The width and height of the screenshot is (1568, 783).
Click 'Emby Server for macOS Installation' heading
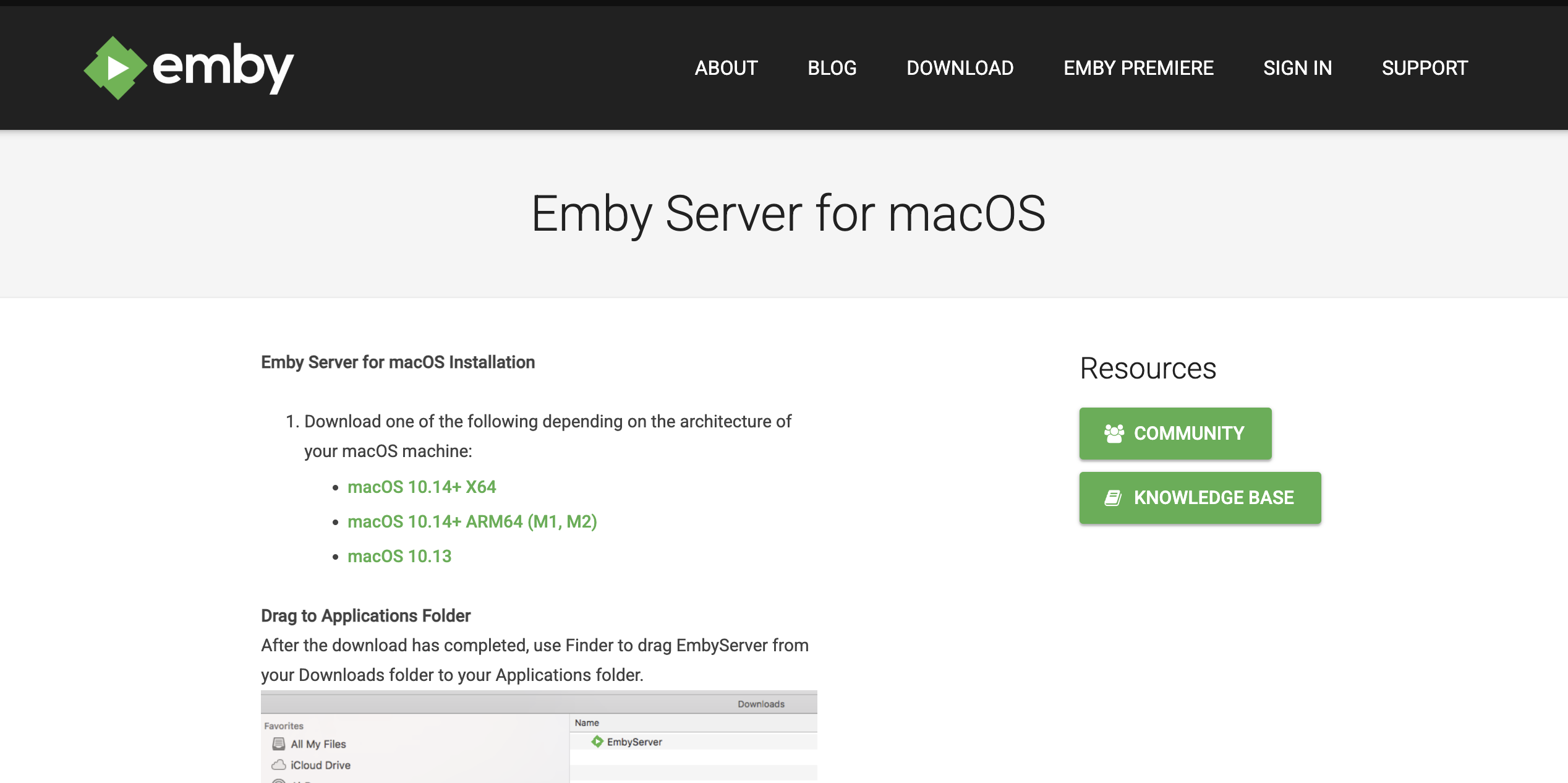(398, 362)
